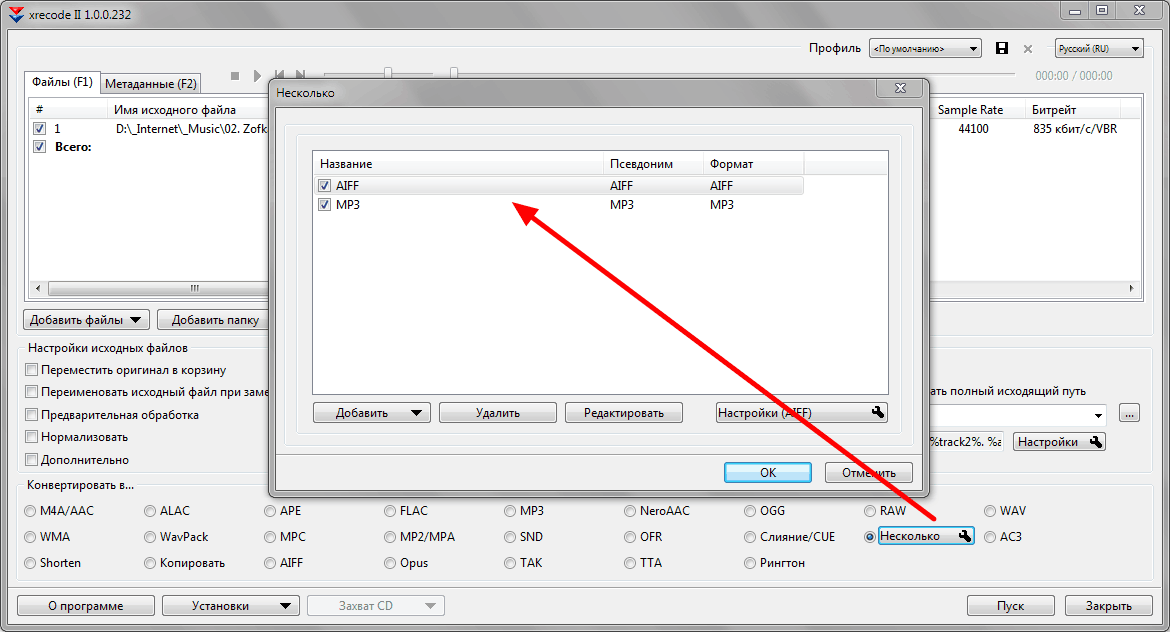Image resolution: width=1170 pixels, height=632 pixels.
Task: Open the Профиль dropdown list
Action: (924, 48)
